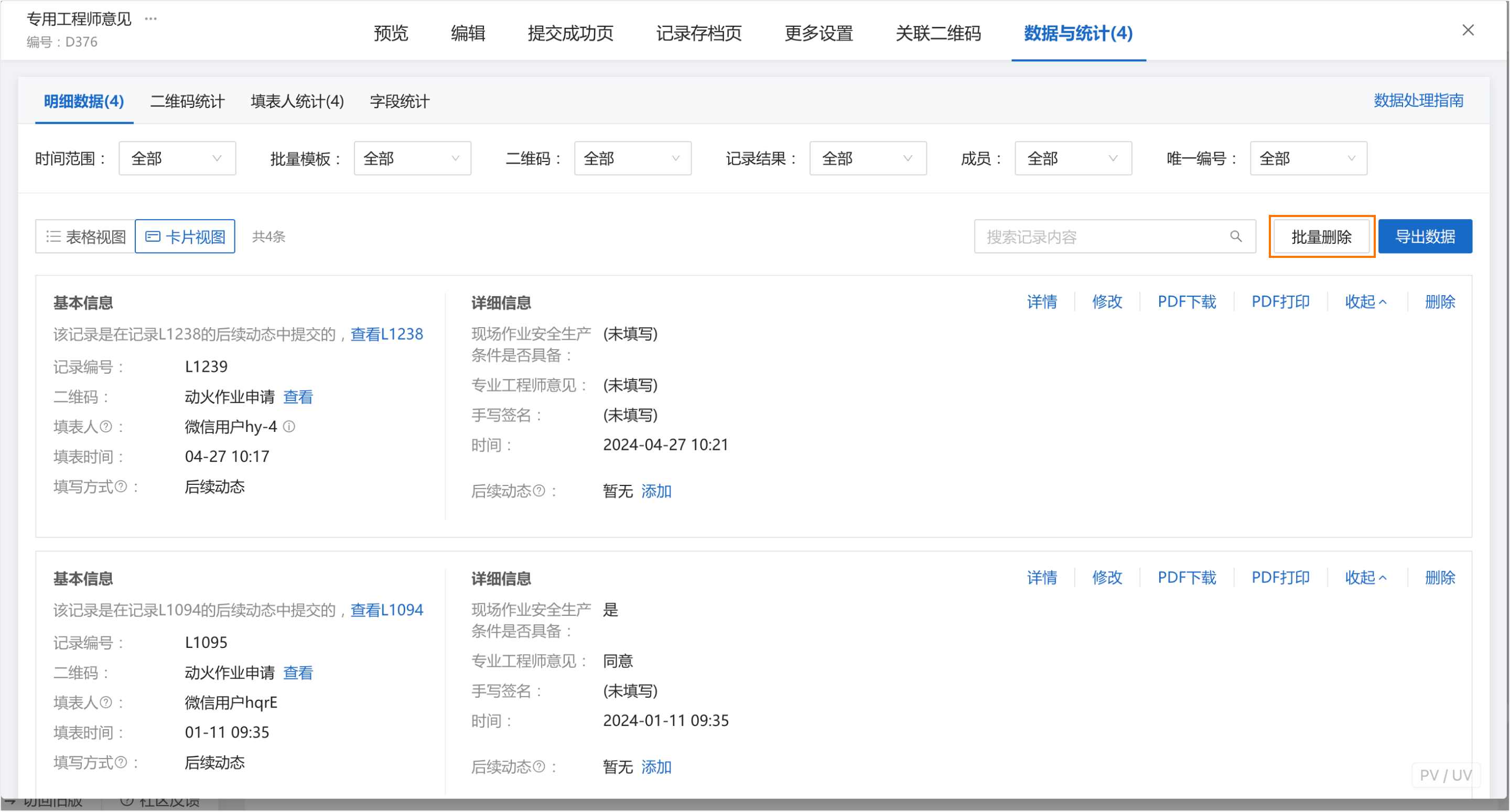Click 删除 for record L1239
Screen dimensions: 1510x812
point(1440,302)
